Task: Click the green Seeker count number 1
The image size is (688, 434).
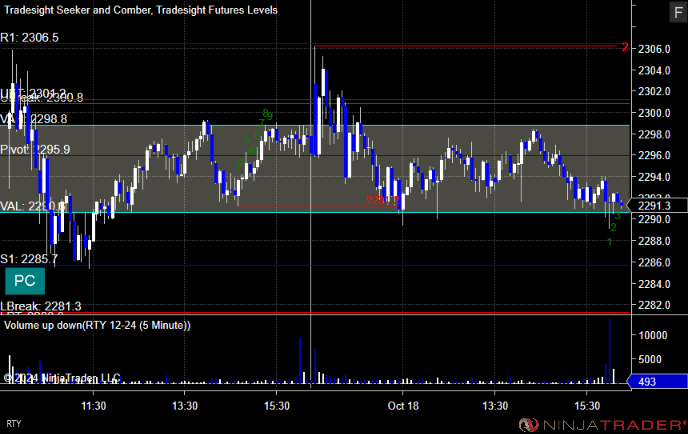Action: click(x=609, y=241)
